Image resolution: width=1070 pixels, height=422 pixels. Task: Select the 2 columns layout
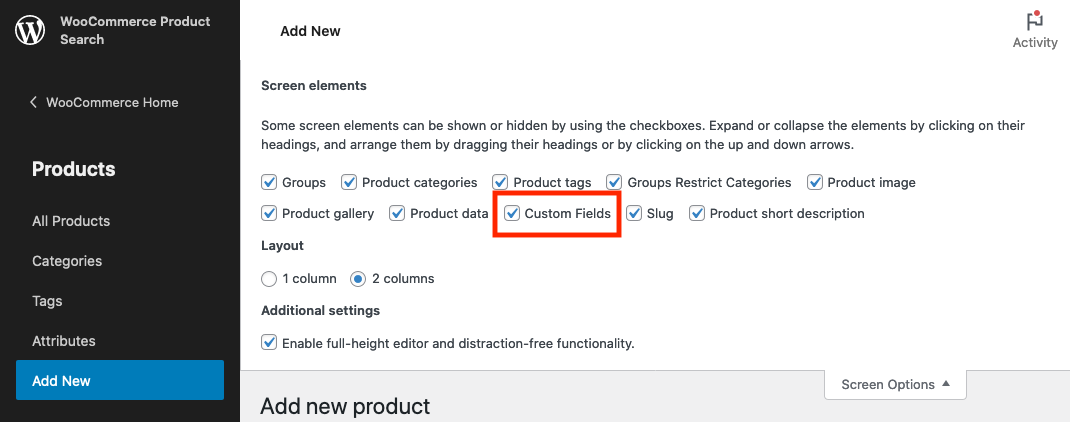point(358,279)
